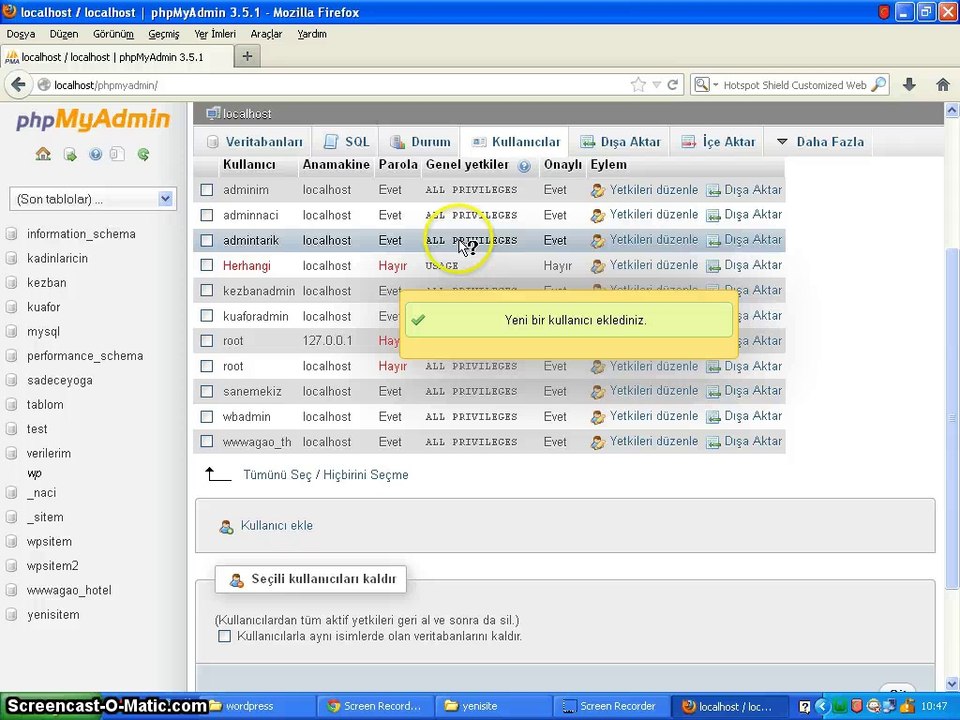Click export icon for adminnaci row

click(713, 216)
